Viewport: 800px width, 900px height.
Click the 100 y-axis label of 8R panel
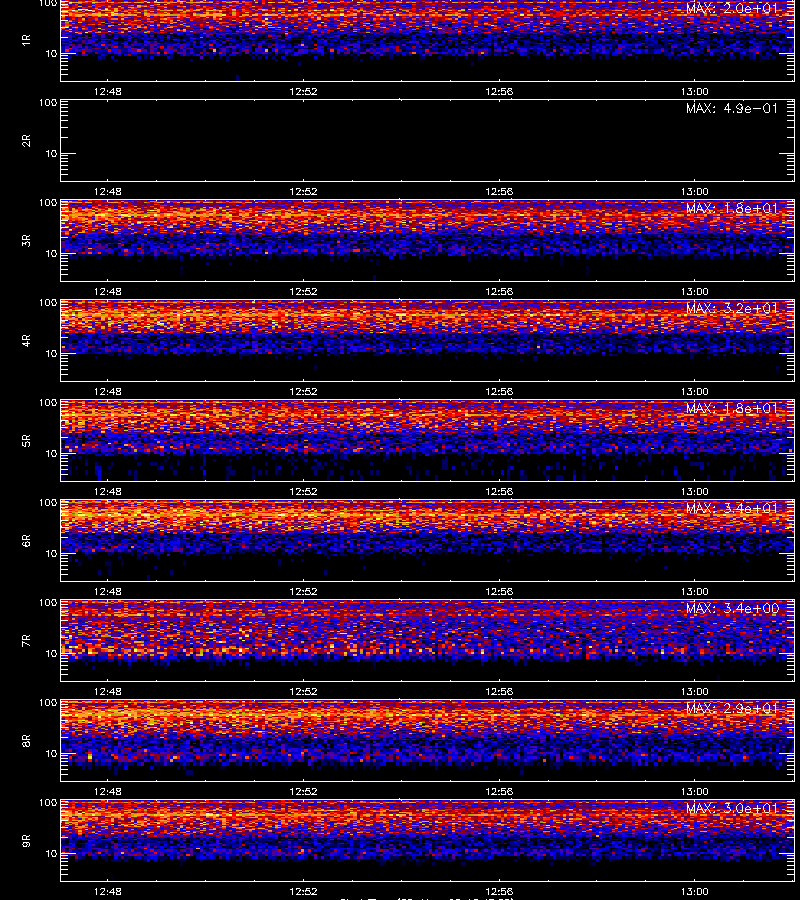48,703
